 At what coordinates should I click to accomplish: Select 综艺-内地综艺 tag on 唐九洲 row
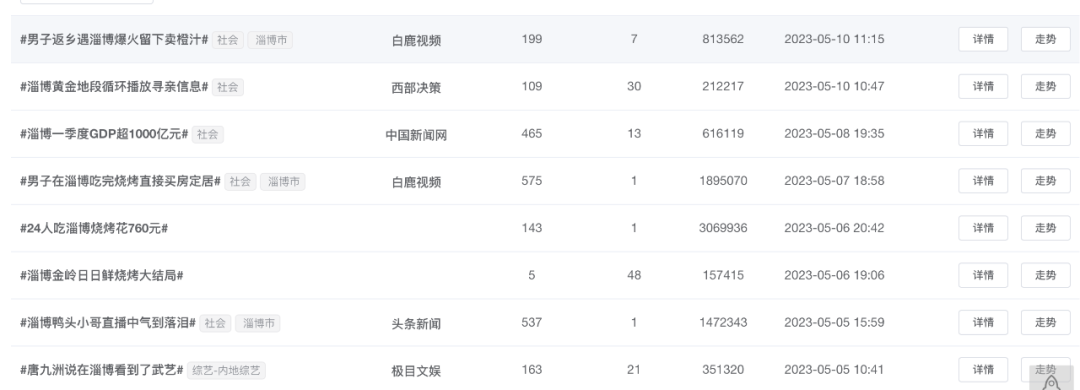click(226, 371)
